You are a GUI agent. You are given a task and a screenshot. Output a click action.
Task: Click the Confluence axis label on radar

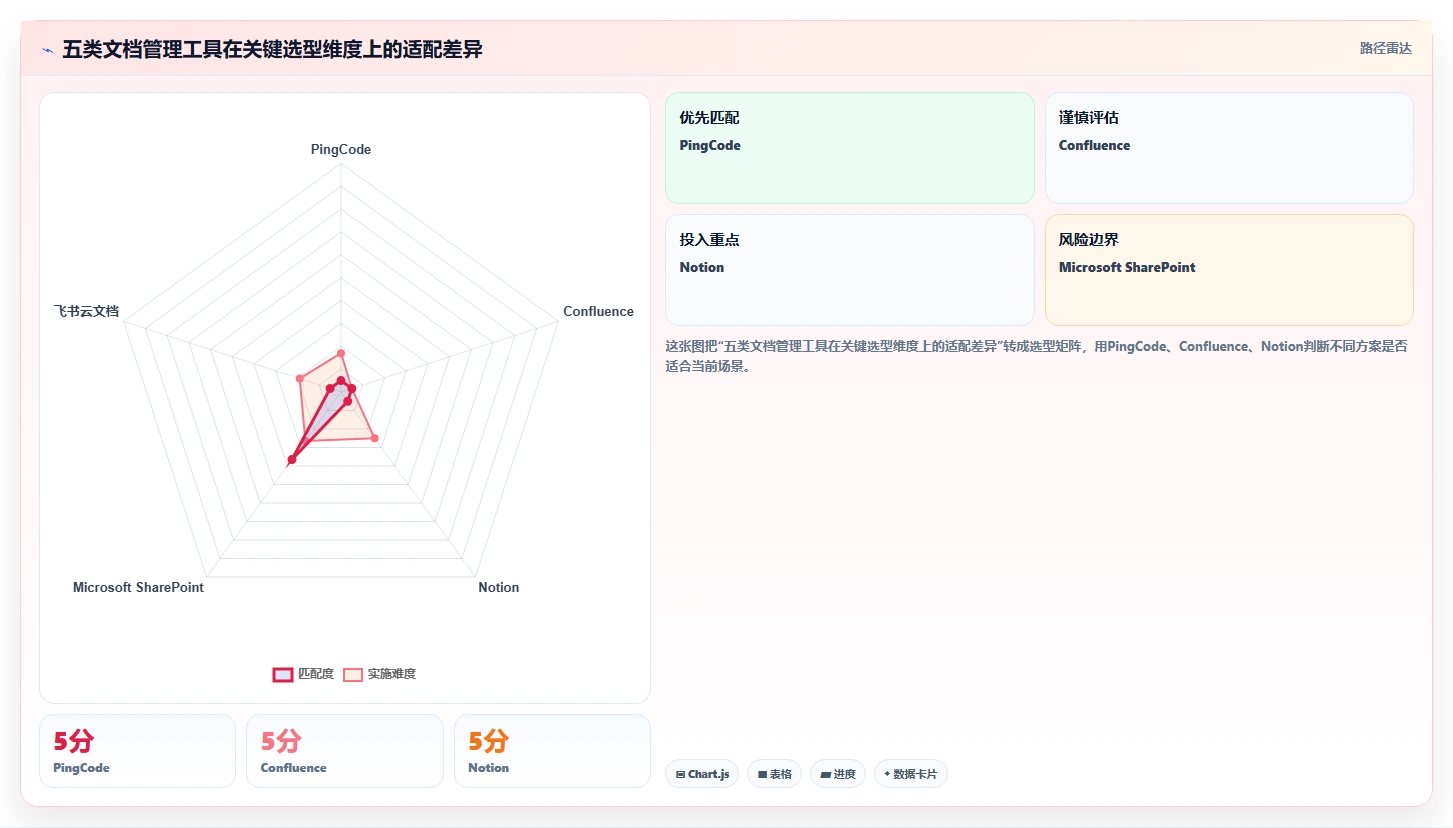pos(598,311)
